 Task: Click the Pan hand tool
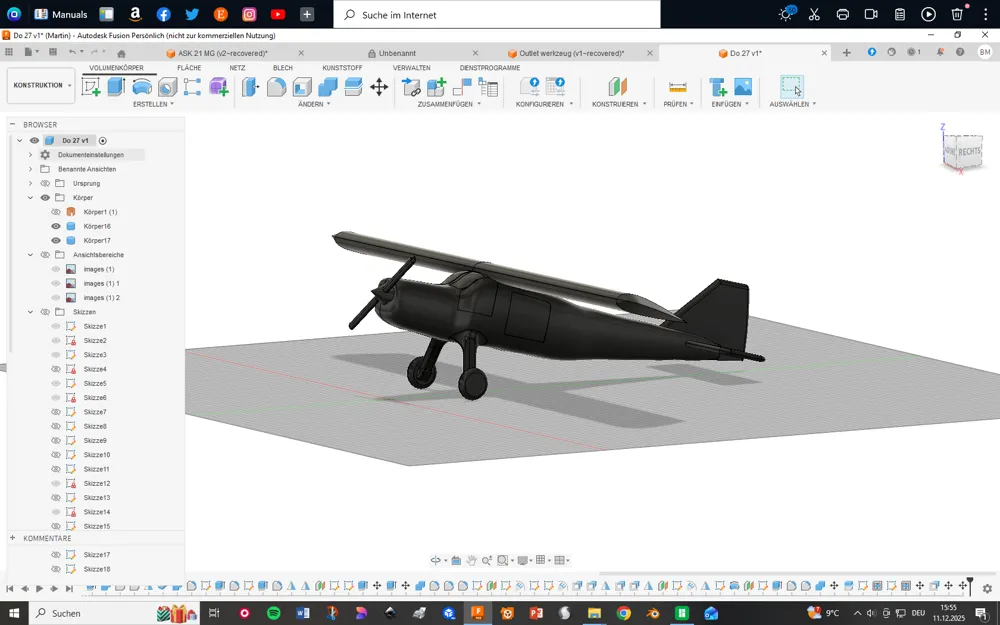(471, 560)
